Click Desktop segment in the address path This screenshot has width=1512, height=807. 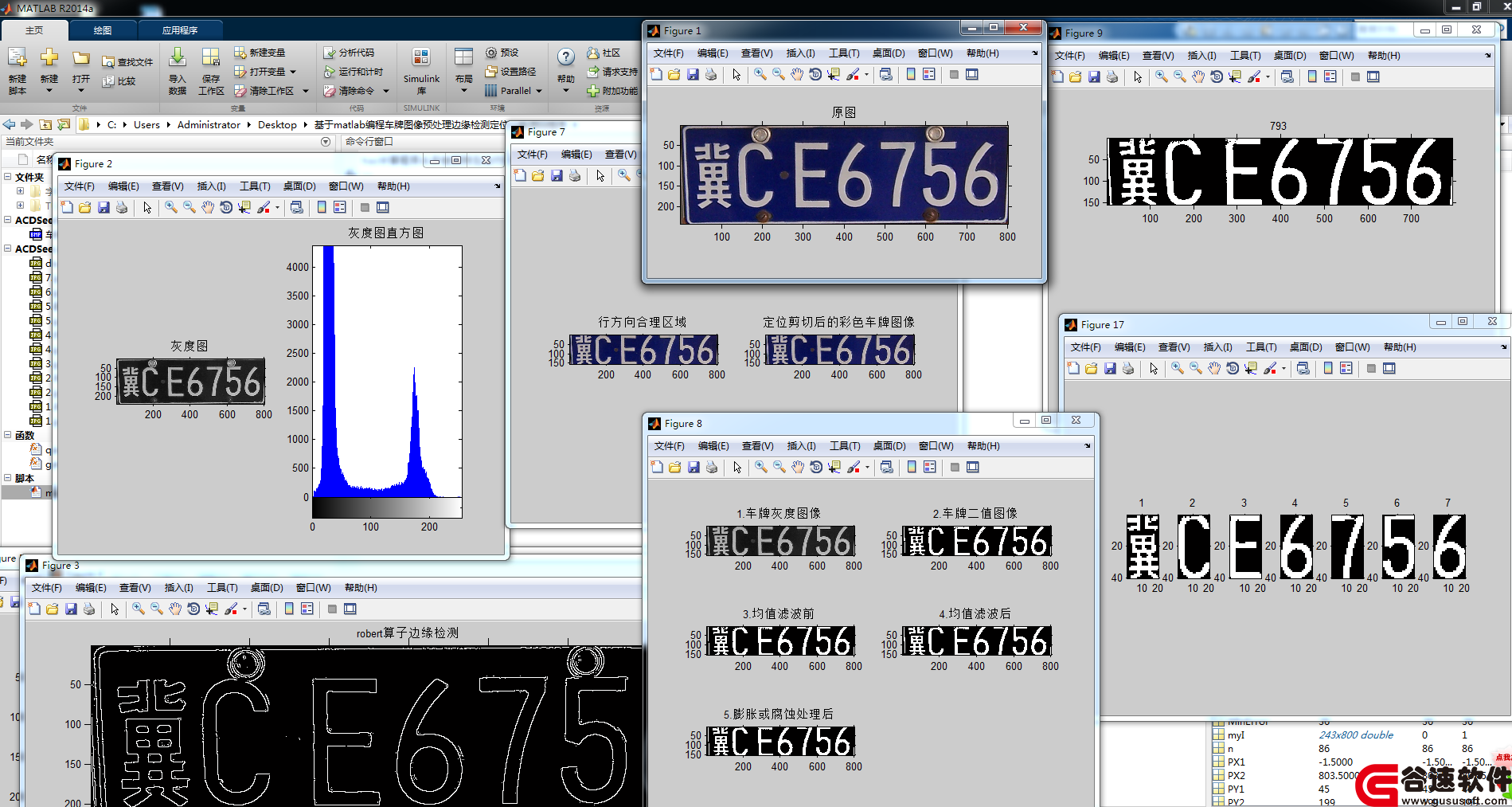tap(277, 124)
